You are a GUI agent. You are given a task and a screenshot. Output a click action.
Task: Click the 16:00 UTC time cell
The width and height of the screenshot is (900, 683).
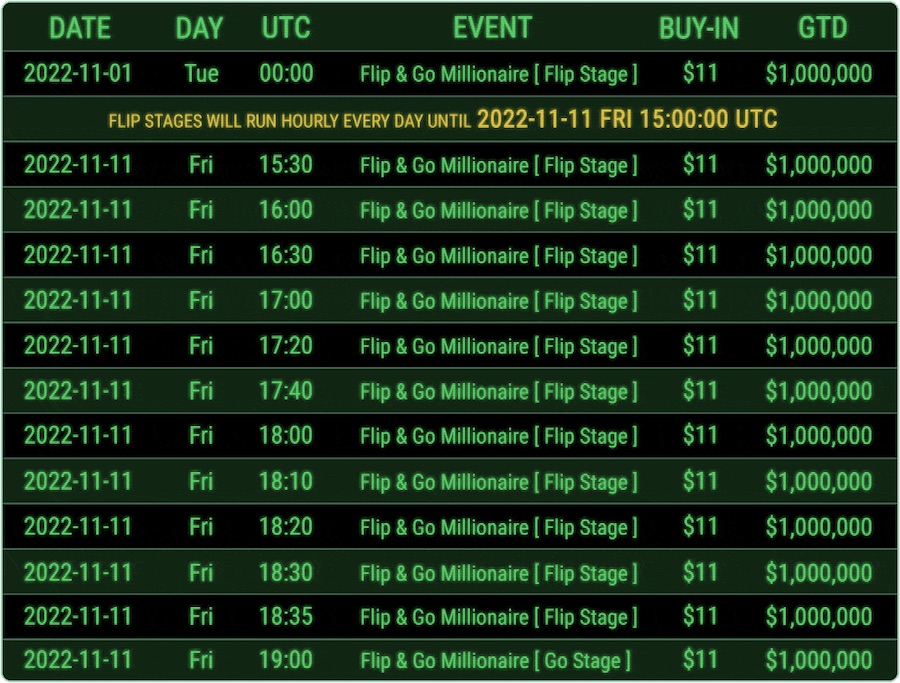click(x=286, y=210)
